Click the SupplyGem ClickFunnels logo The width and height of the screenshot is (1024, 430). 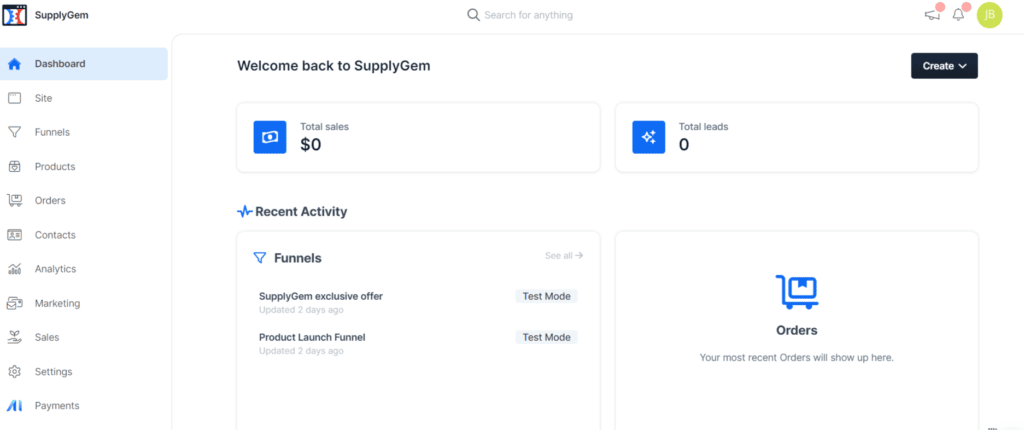pos(15,15)
